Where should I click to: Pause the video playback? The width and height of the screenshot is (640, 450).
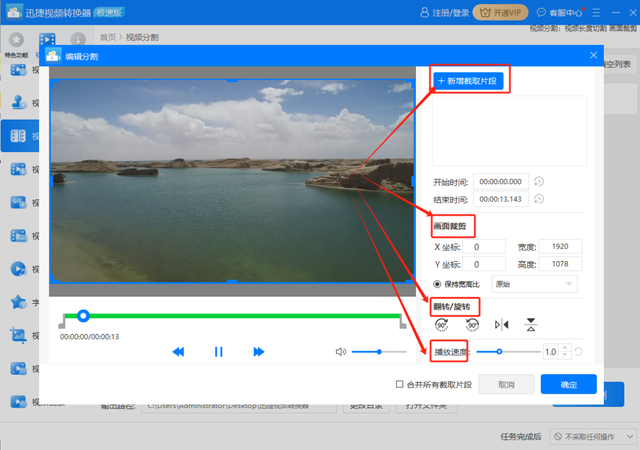pyautogui.click(x=218, y=352)
